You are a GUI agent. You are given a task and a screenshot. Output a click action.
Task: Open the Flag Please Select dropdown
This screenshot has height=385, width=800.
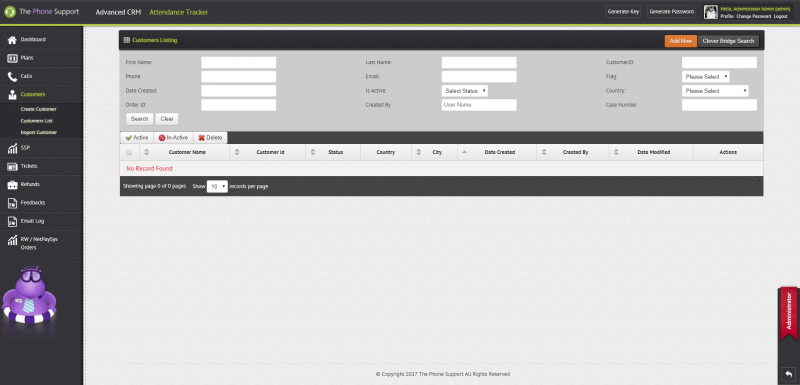tap(706, 76)
